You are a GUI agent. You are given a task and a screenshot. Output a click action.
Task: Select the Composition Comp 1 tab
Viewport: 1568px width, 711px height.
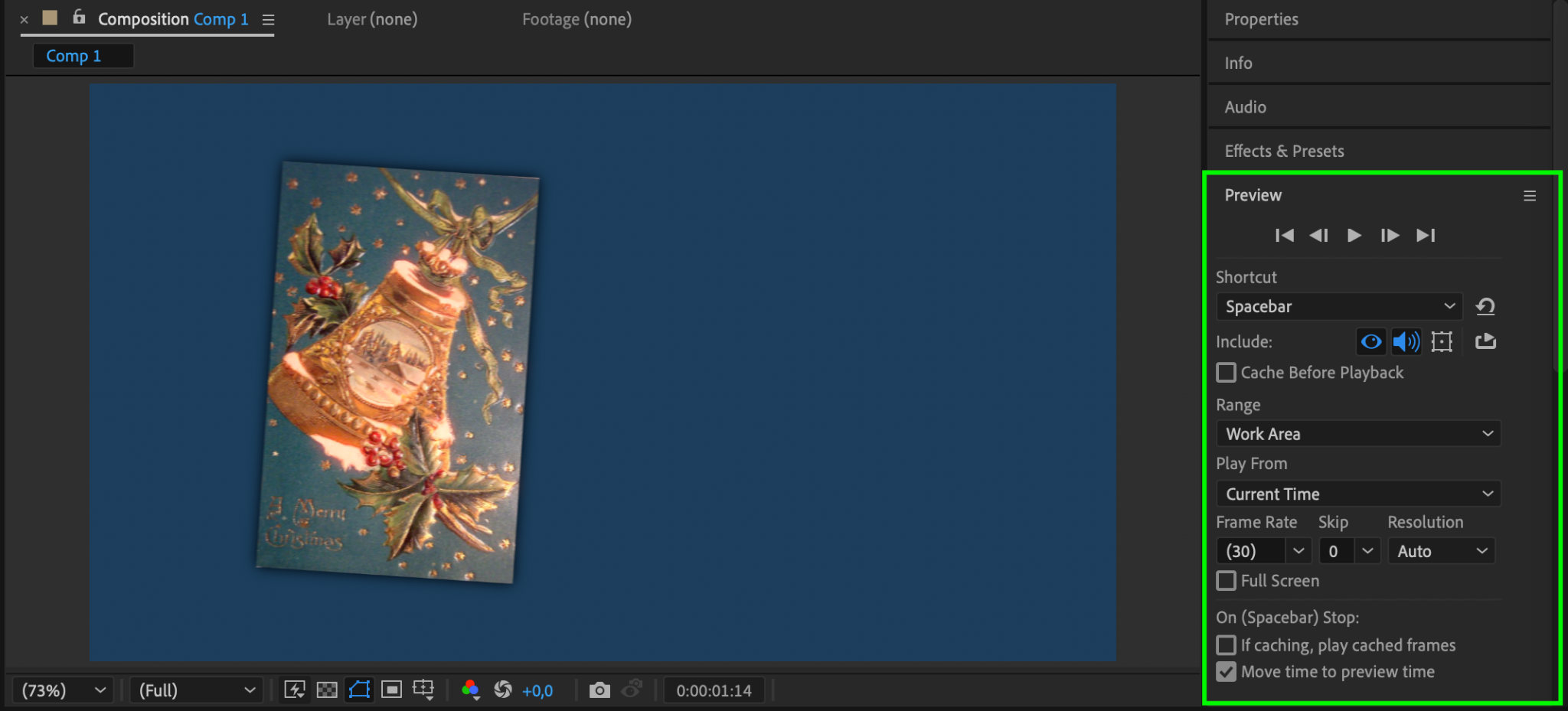pos(173,19)
